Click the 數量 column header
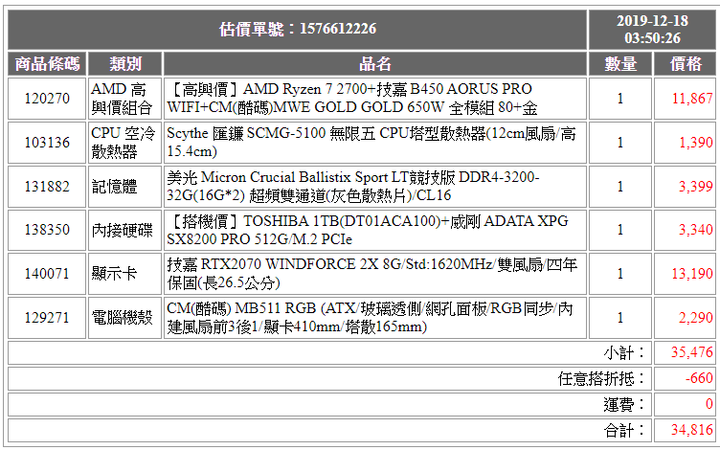This screenshot has height=450, width=720. tap(620, 63)
